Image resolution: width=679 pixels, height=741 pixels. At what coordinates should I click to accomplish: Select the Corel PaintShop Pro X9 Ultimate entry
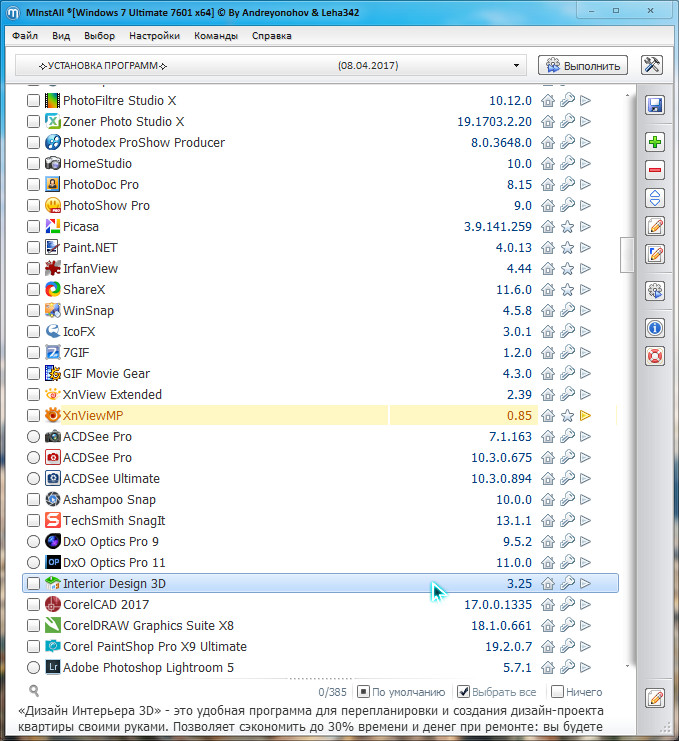tap(155, 646)
